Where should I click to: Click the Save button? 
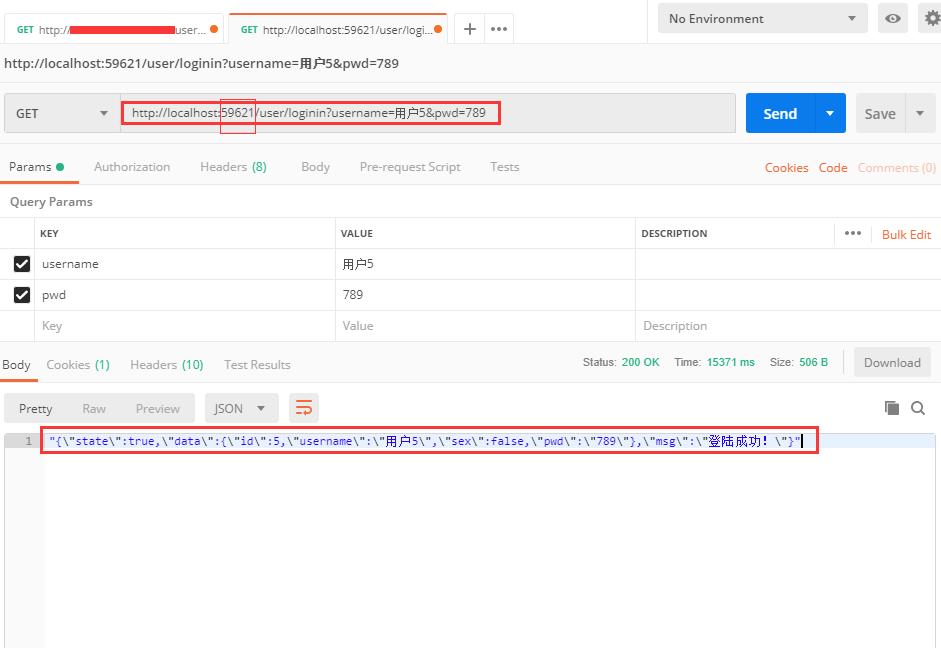coord(880,113)
